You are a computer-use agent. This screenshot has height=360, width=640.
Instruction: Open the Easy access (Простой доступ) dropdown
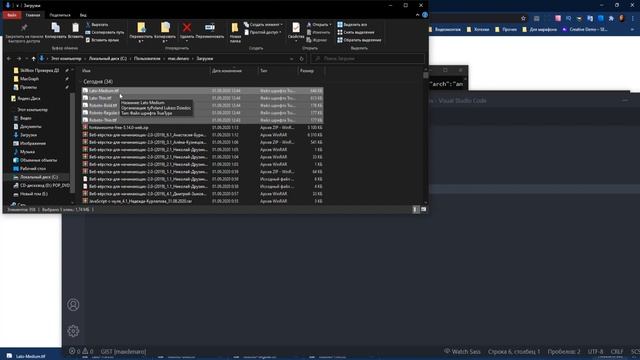pyautogui.click(x=262, y=32)
